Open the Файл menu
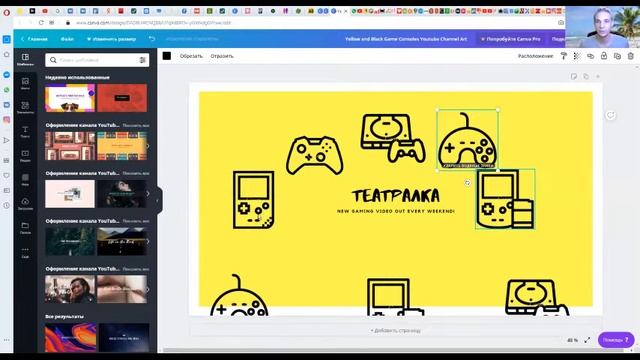The width and height of the screenshot is (640, 360). point(67,39)
